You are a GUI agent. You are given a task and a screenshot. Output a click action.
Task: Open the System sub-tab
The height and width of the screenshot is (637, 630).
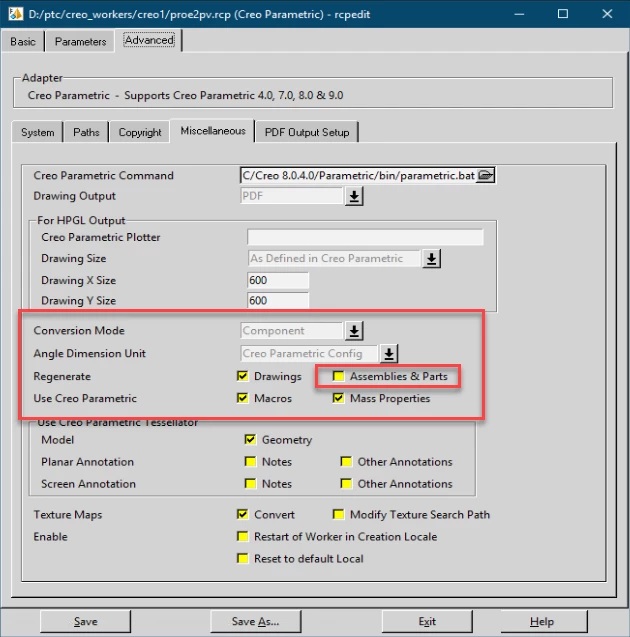[37, 132]
